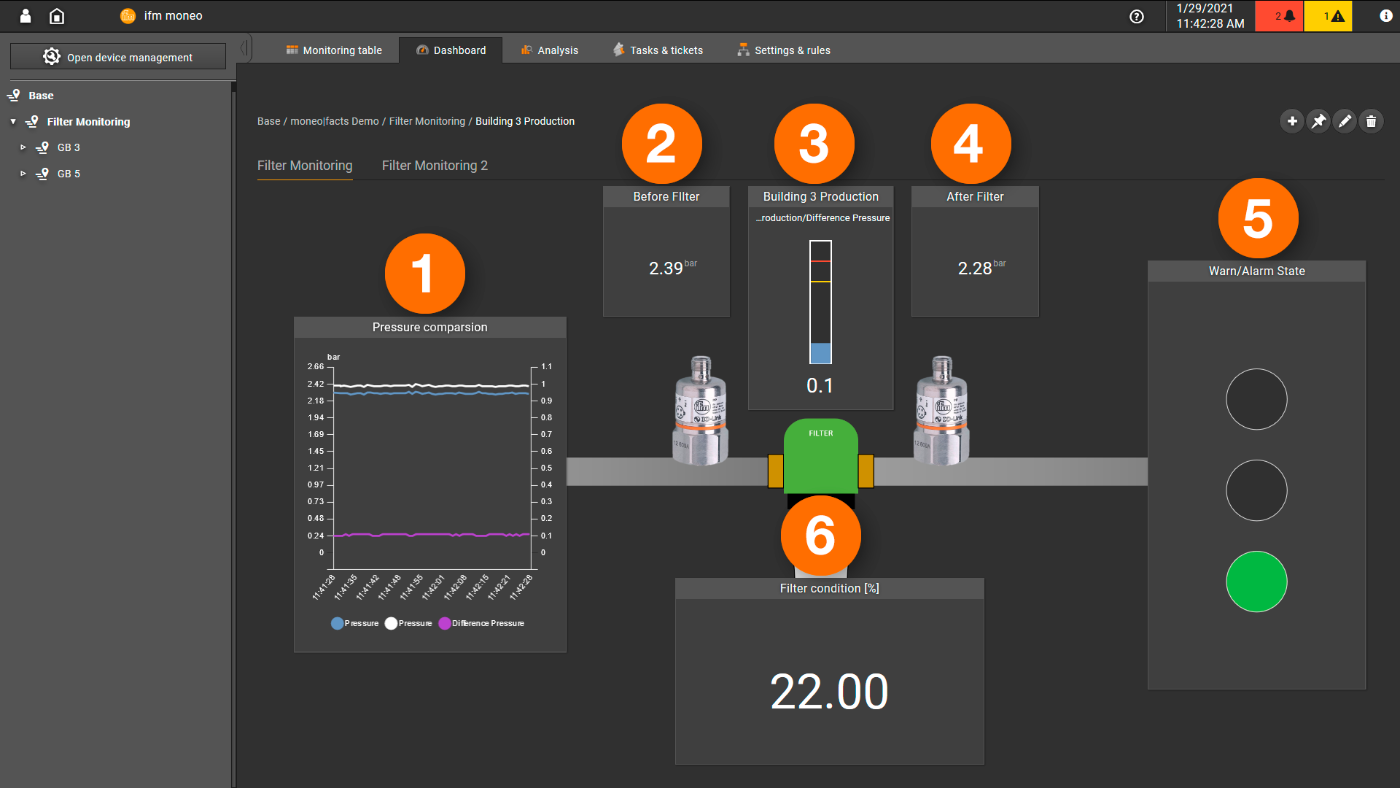
Task: Open device management
Action: coord(117,56)
